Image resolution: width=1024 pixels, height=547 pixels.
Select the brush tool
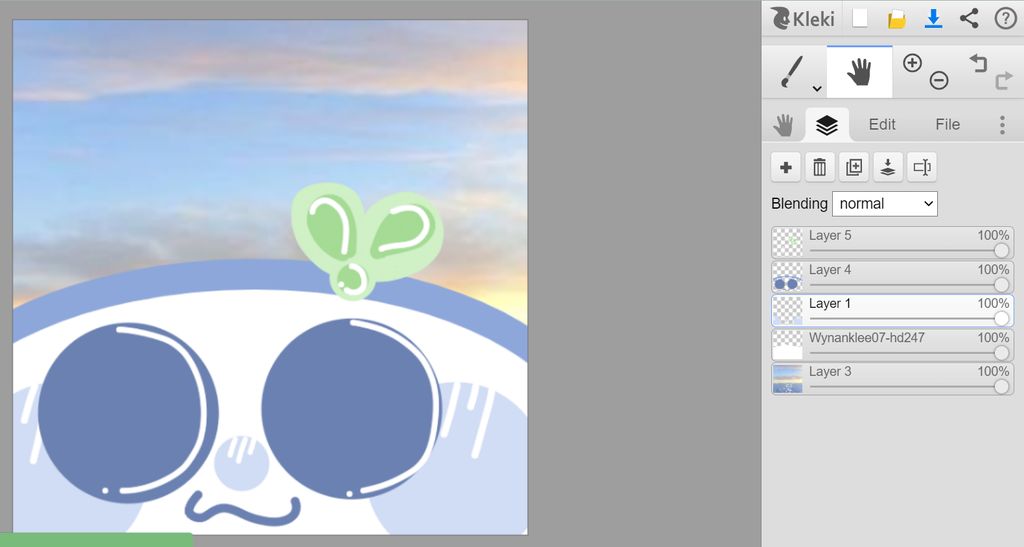(x=791, y=71)
